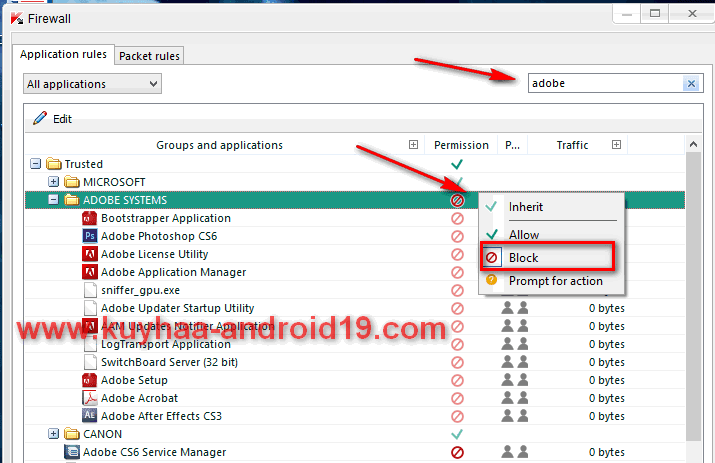Click 0 bytes in Adobe CS6 Service Manager row
Viewport: 715px width, 463px height.
click(x=606, y=452)
